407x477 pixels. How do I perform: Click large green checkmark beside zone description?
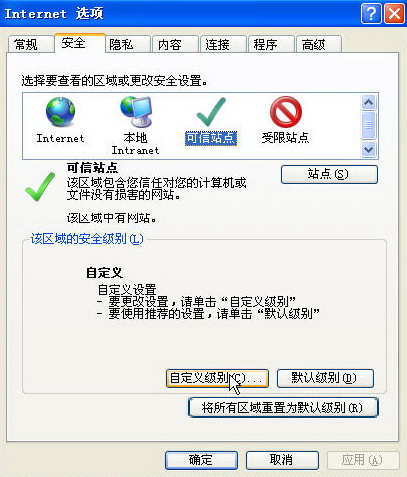[x=40, y=187]
